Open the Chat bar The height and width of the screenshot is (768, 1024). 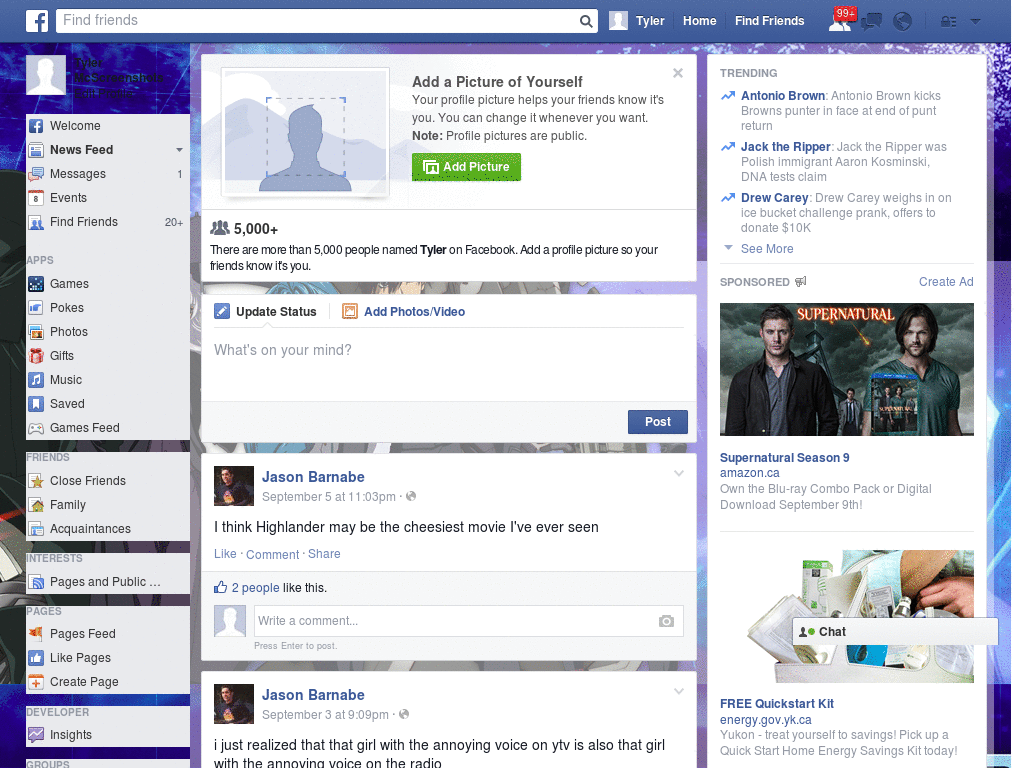click(895, 632)
